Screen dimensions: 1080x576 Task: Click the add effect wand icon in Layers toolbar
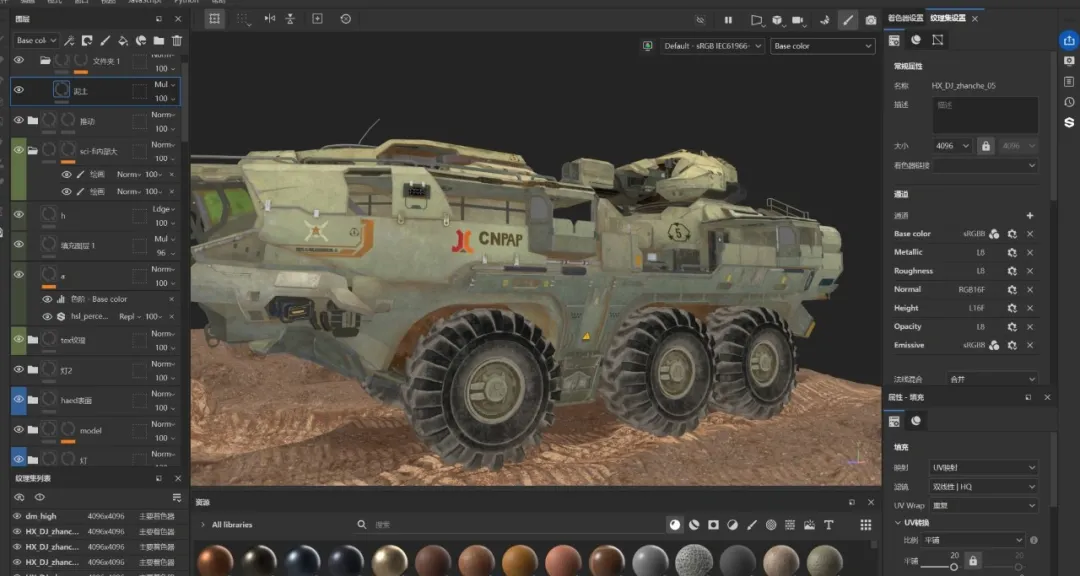(x=70, y=41)
